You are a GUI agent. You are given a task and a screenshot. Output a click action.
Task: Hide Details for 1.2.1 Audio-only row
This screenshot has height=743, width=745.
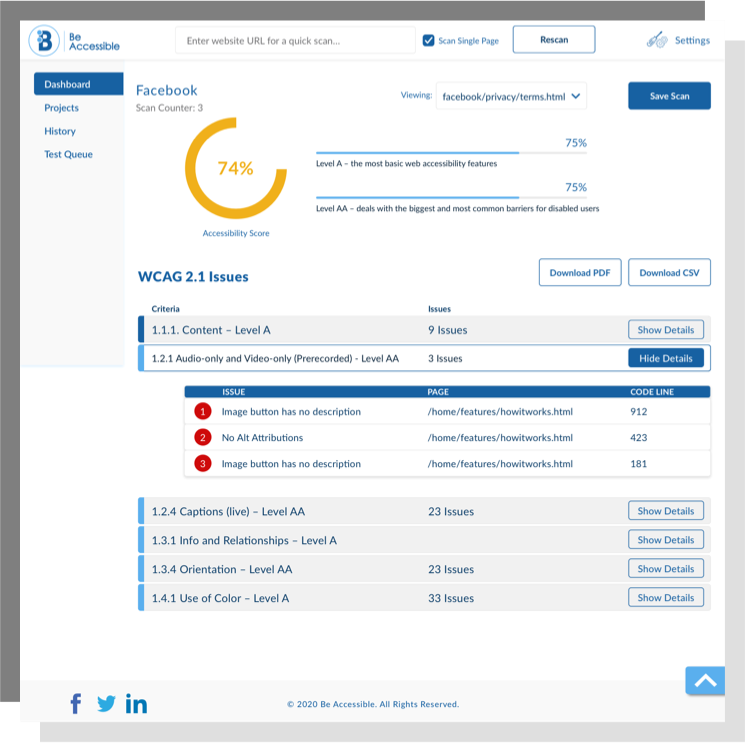click(666, 358)
